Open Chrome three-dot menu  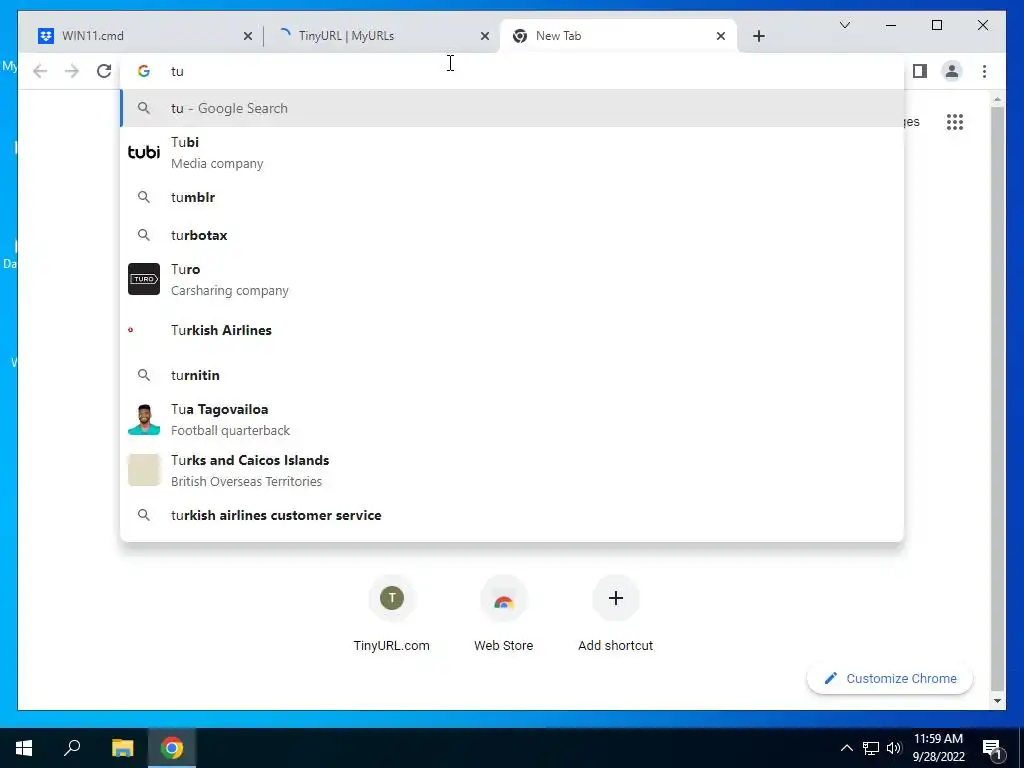pos(984,71)
